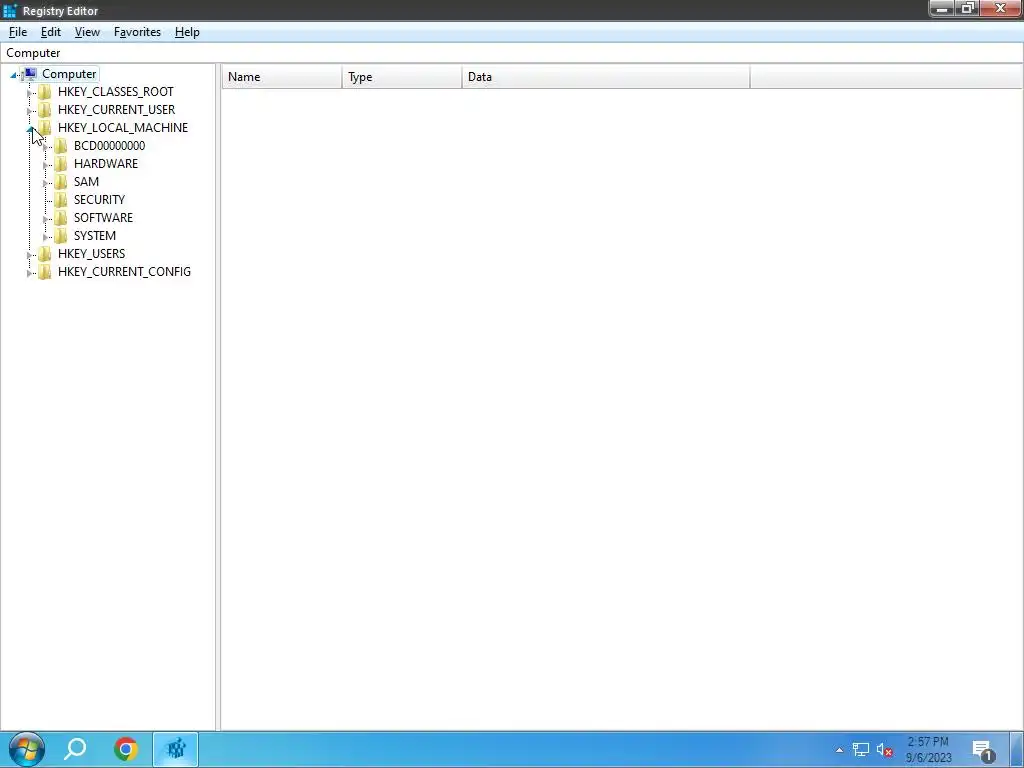
Task: Expand the SAM key arrow
Action: 45,182
